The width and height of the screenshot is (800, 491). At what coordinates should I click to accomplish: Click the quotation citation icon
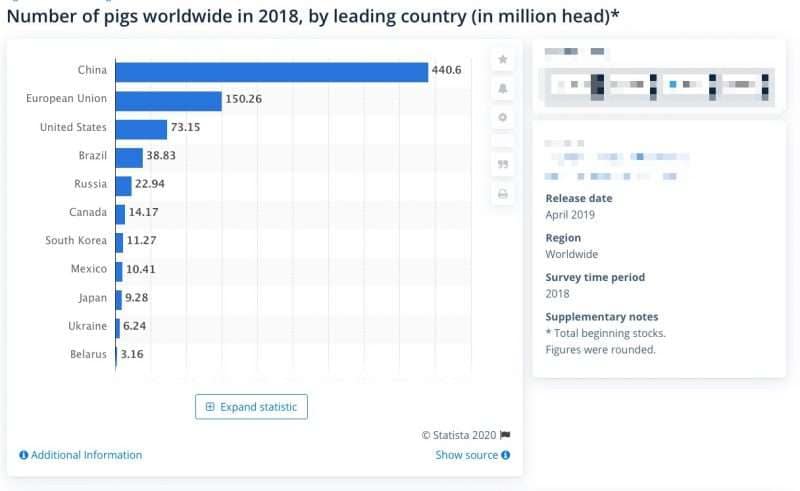tap(503, 164)
